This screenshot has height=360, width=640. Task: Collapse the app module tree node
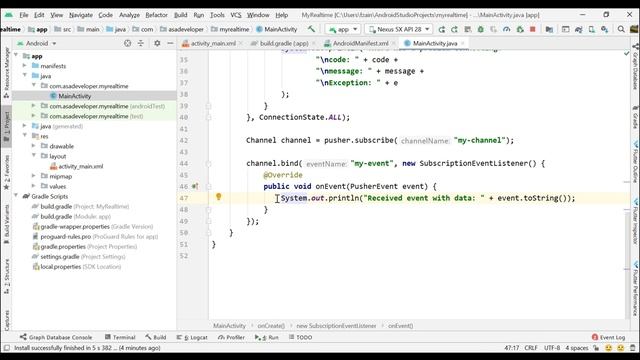[16, 56]
